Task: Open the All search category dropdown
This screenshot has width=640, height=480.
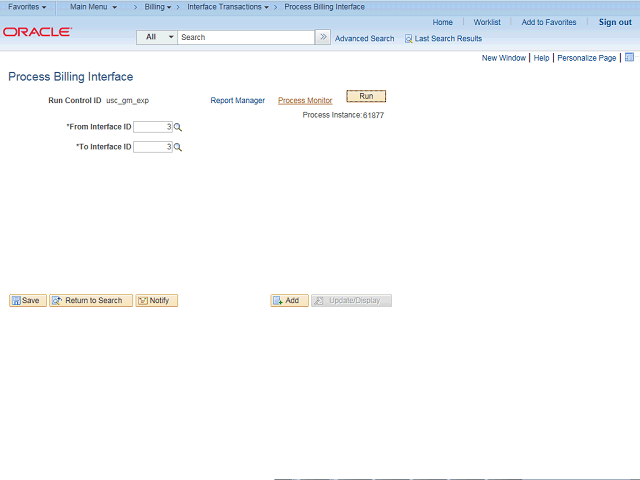Action: pyautogui.click(x=157, y=37)
